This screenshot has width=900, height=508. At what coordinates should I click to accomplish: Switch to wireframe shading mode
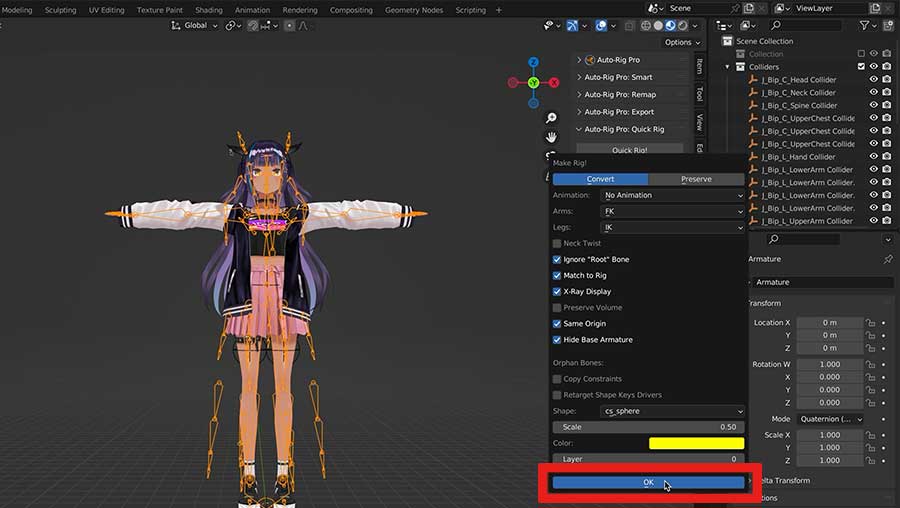[646, 26]
